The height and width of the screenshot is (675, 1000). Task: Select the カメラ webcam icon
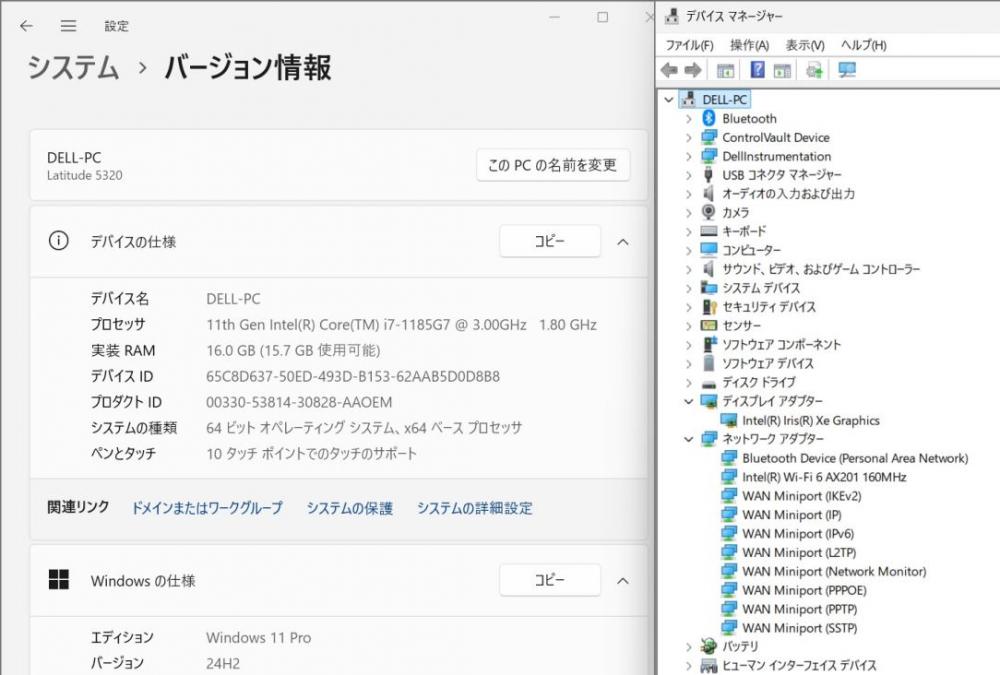[x=709, y=212]
